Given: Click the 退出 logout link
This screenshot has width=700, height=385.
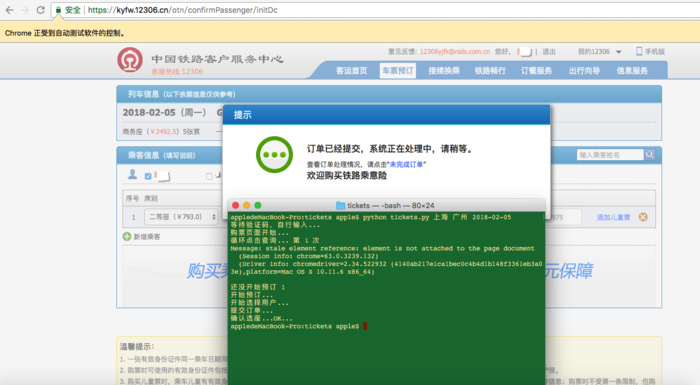Looking at the screenshot, I should [x=549, y=52].
